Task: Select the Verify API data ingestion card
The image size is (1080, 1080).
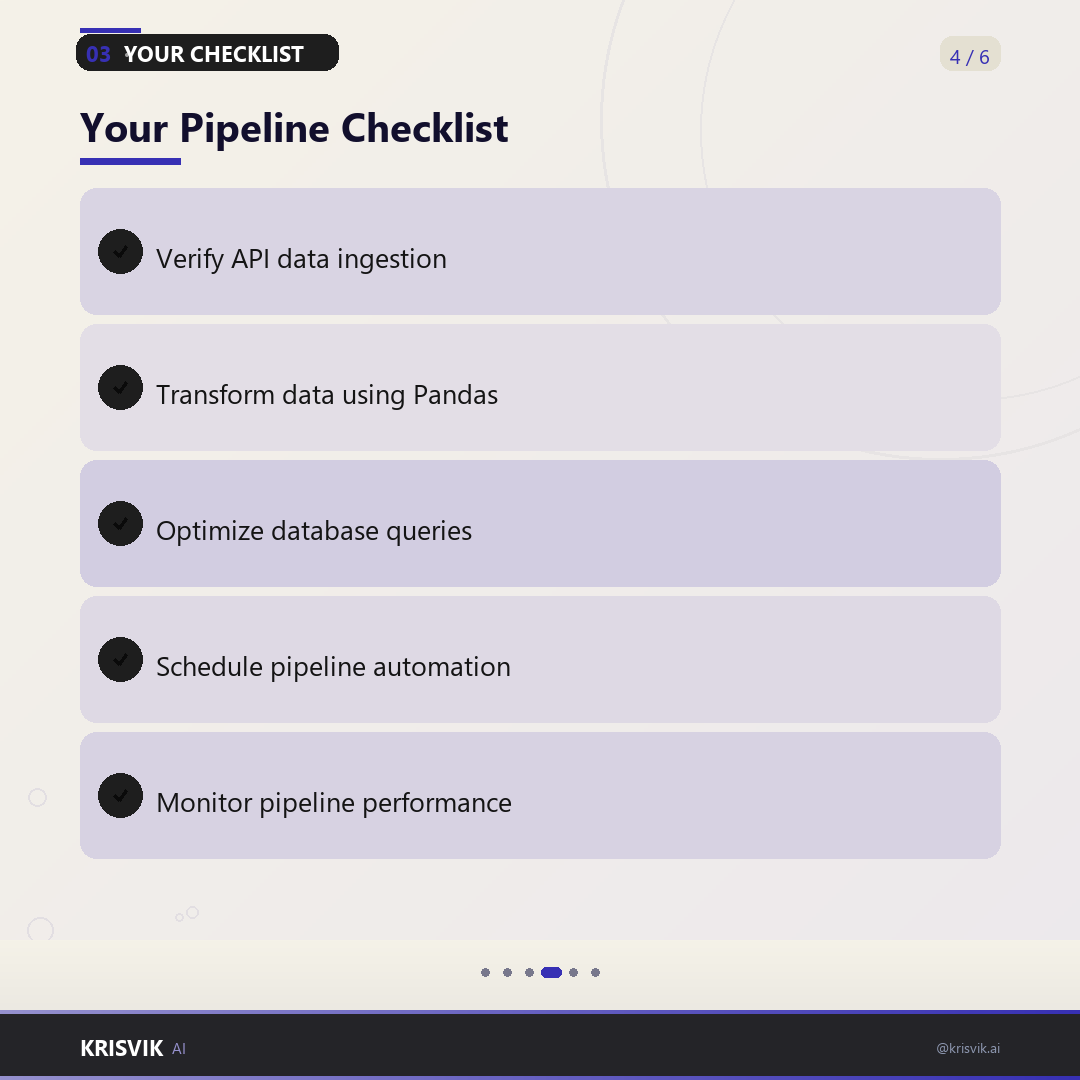Action: pos(540,251)
